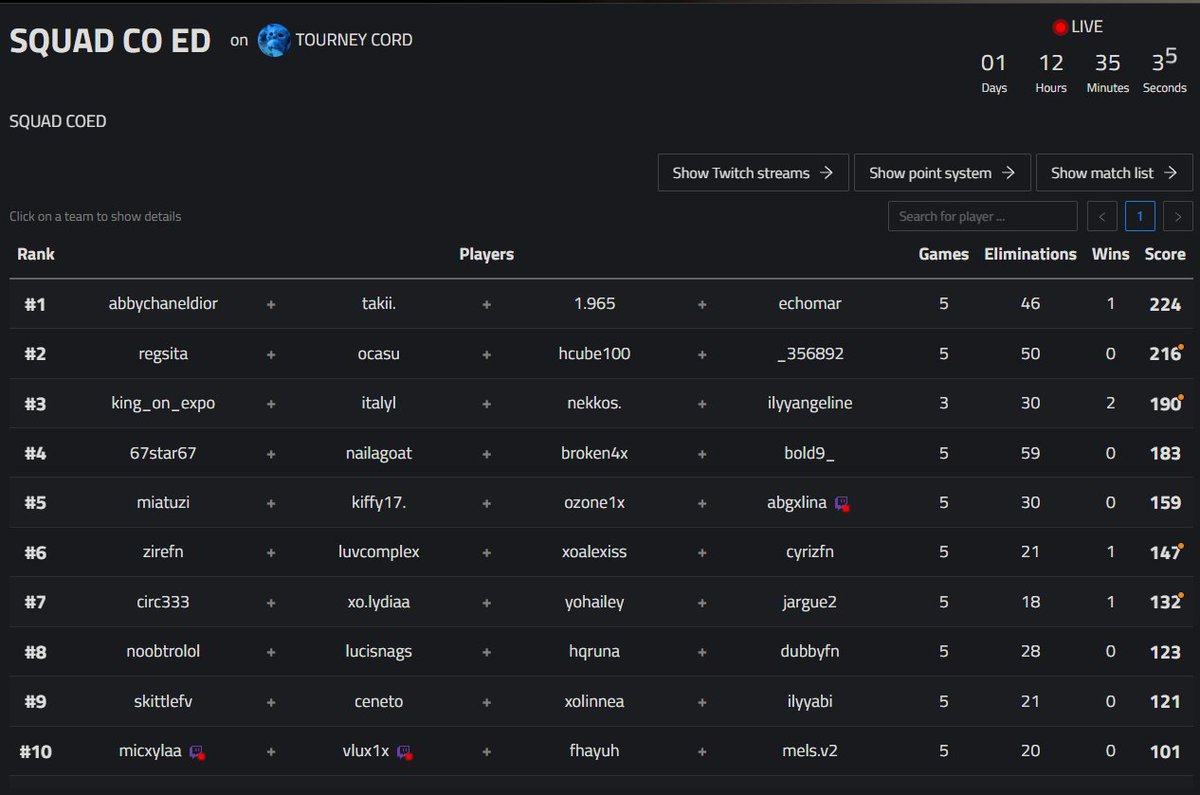Viewport: 1200px width, 795px height.
Task: Click the plus icon next to xo.lydiaa
Action: [486, 602]
